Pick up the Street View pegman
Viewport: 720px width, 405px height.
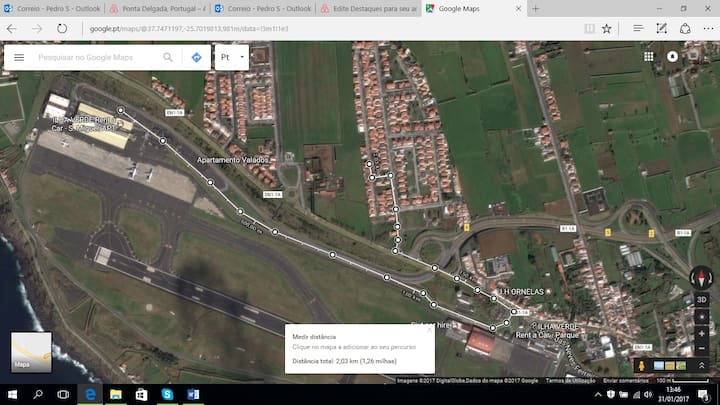(641, 367)
